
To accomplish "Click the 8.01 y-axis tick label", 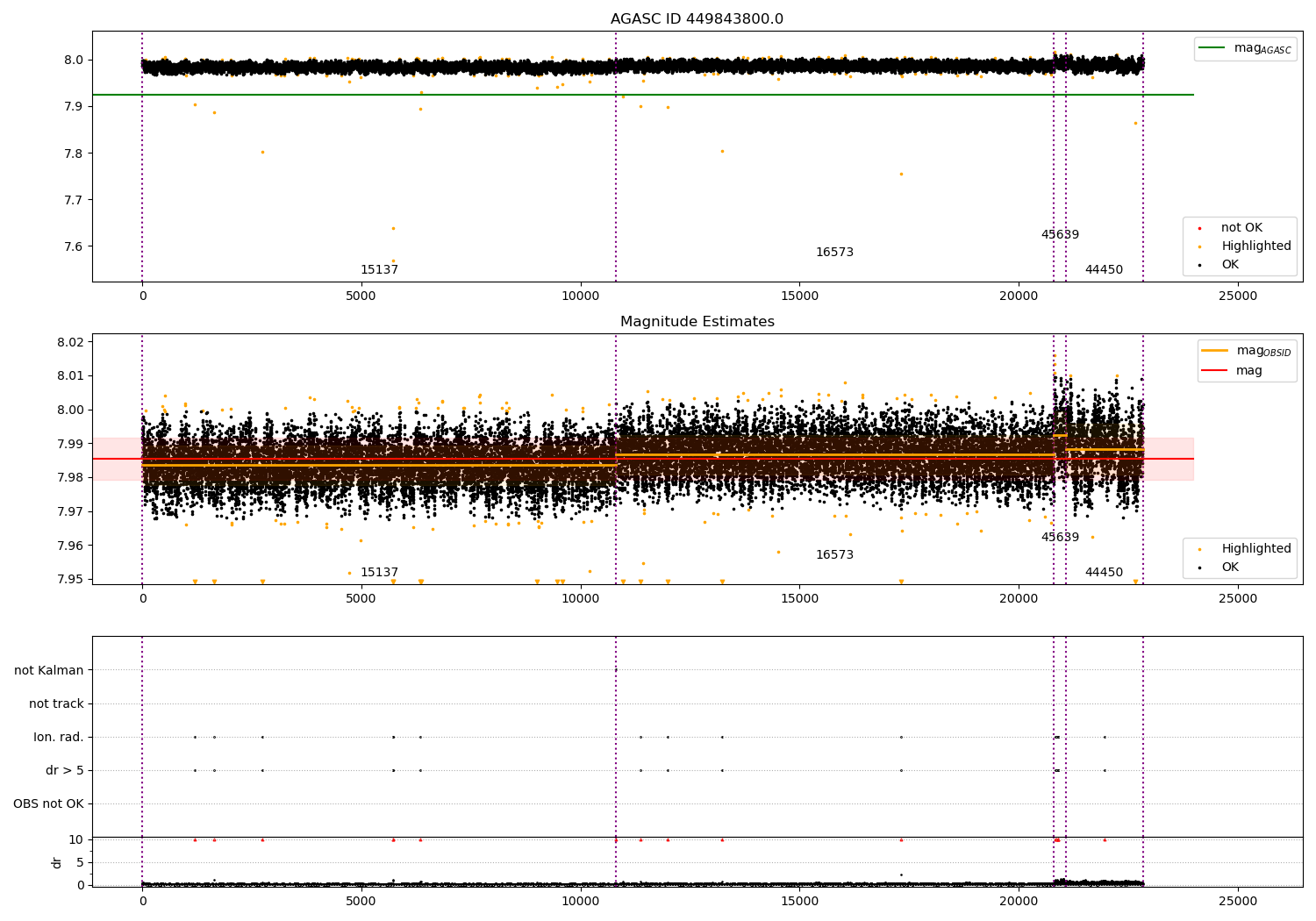I will click(69, 375).
